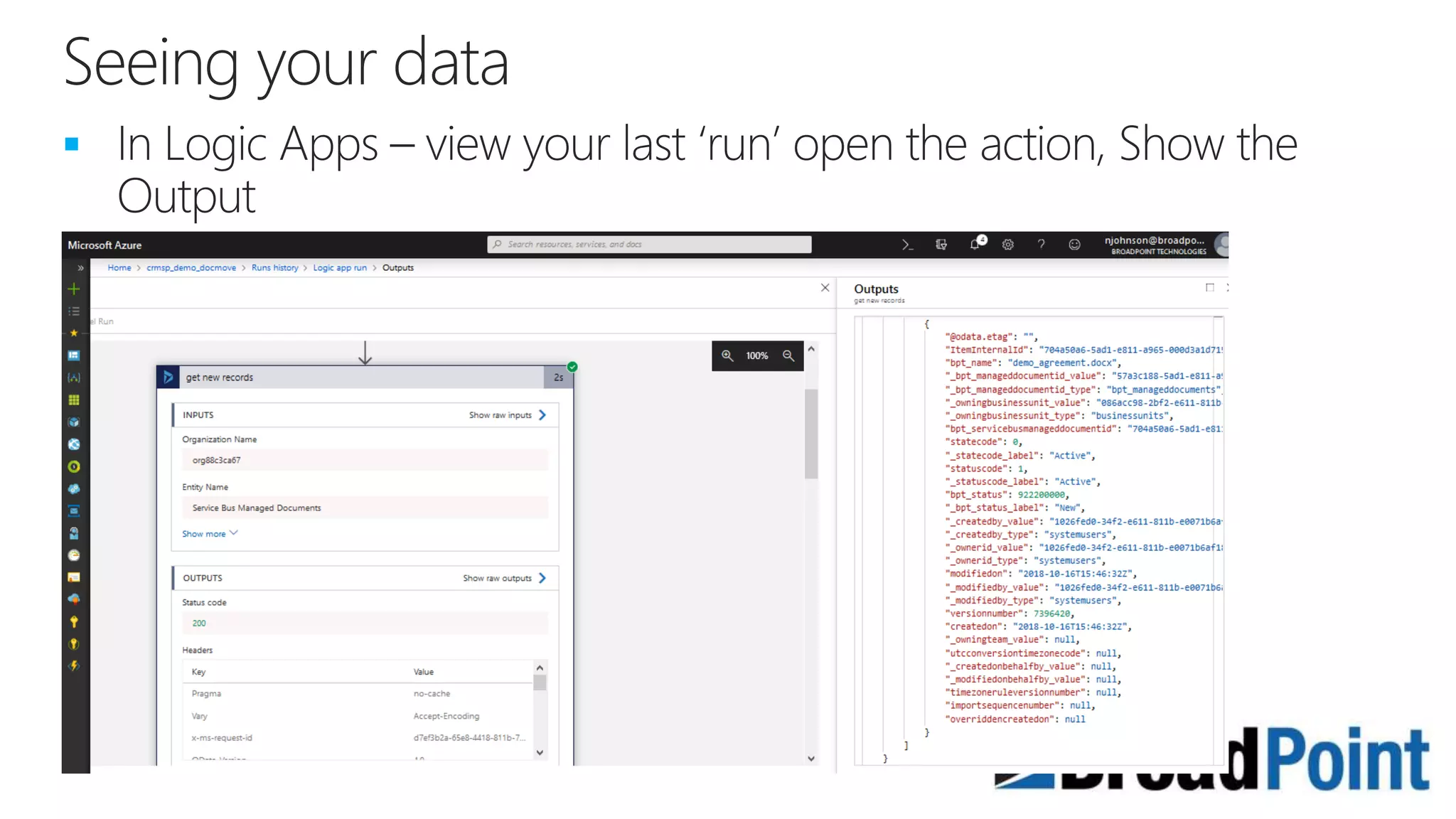The width and height of the screenshot is (1456, 819).
Task: Navigate to the crmsp_demo_docmove breadcrumb
Action: pos(191,268)
